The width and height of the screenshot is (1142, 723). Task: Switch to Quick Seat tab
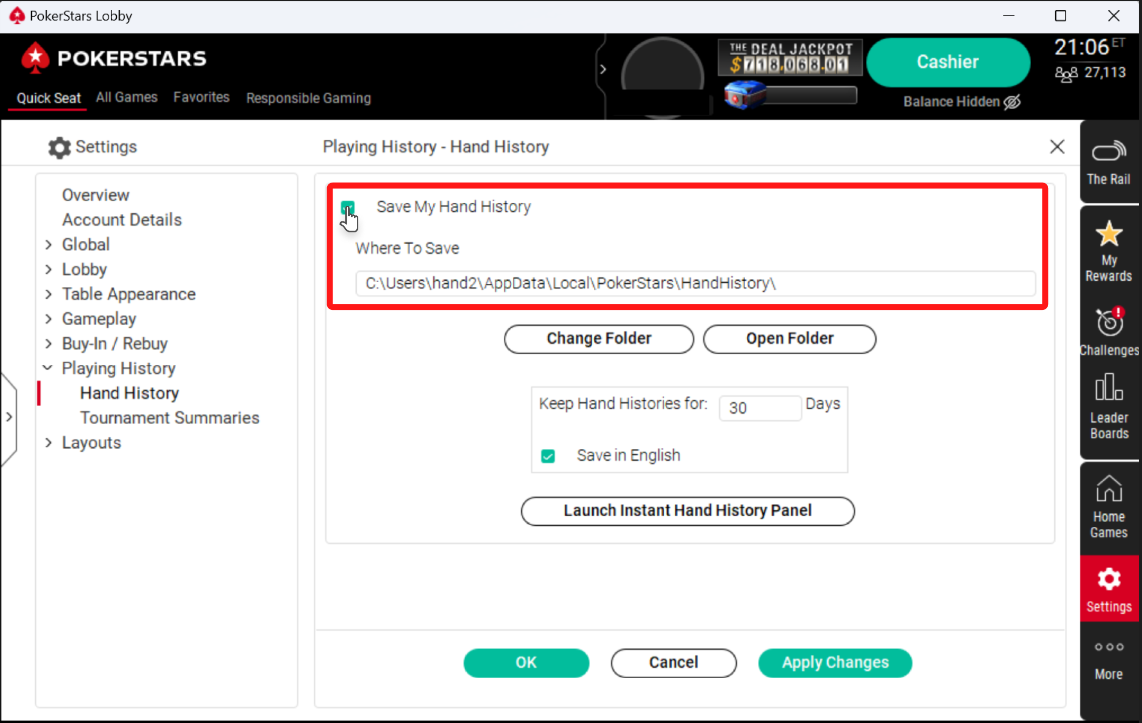click(x=48, y=98)
